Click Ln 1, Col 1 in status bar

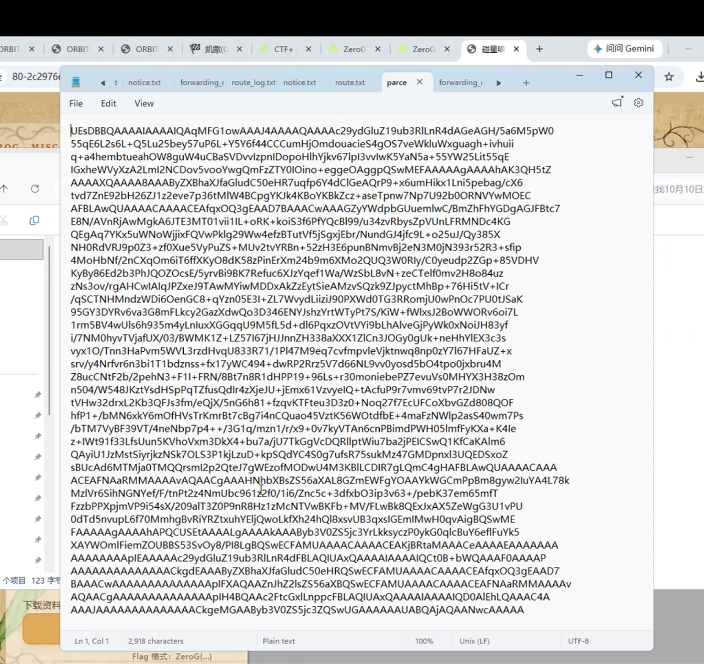[92, 641]
